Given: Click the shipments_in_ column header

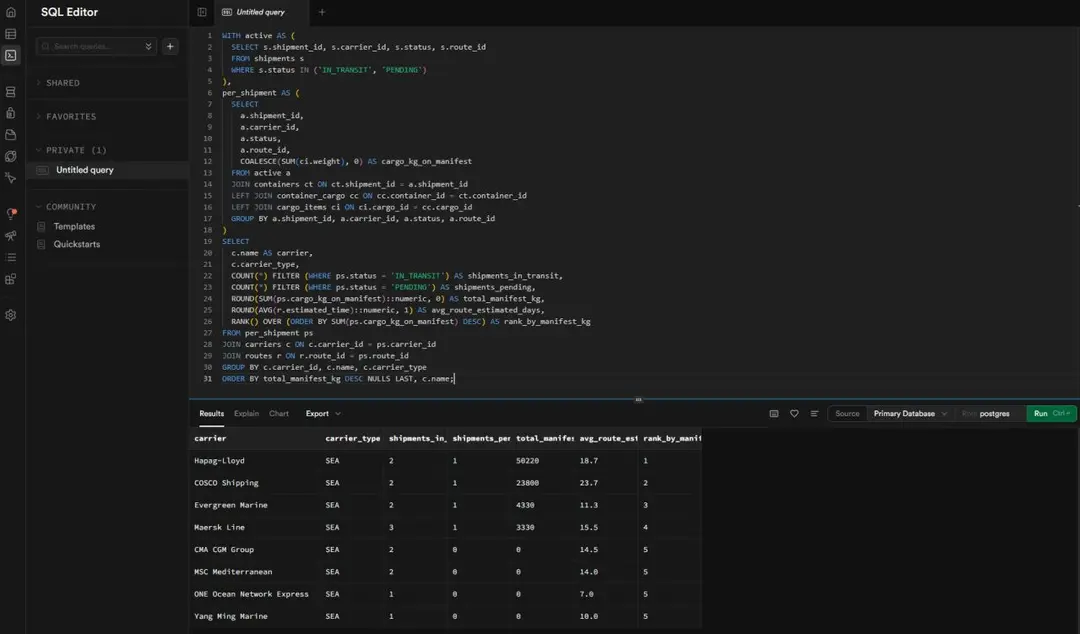Looking at the screenshot, I should point(415,438).
